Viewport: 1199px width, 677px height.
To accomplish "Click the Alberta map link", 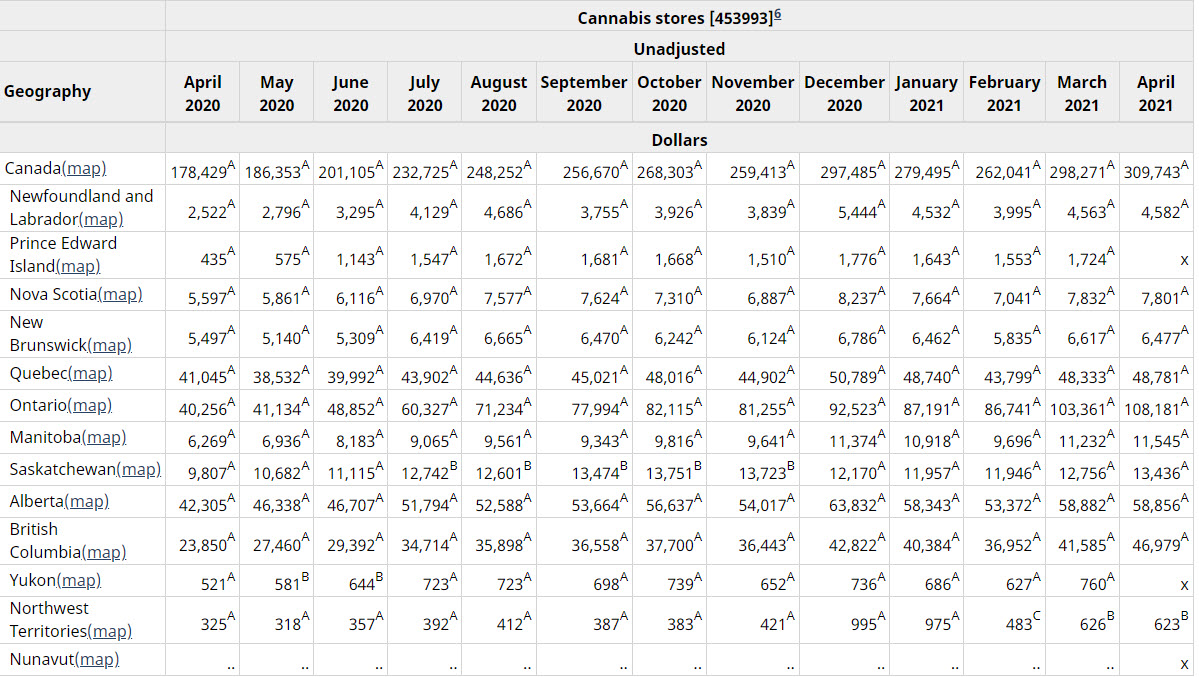I will (87, 501).
